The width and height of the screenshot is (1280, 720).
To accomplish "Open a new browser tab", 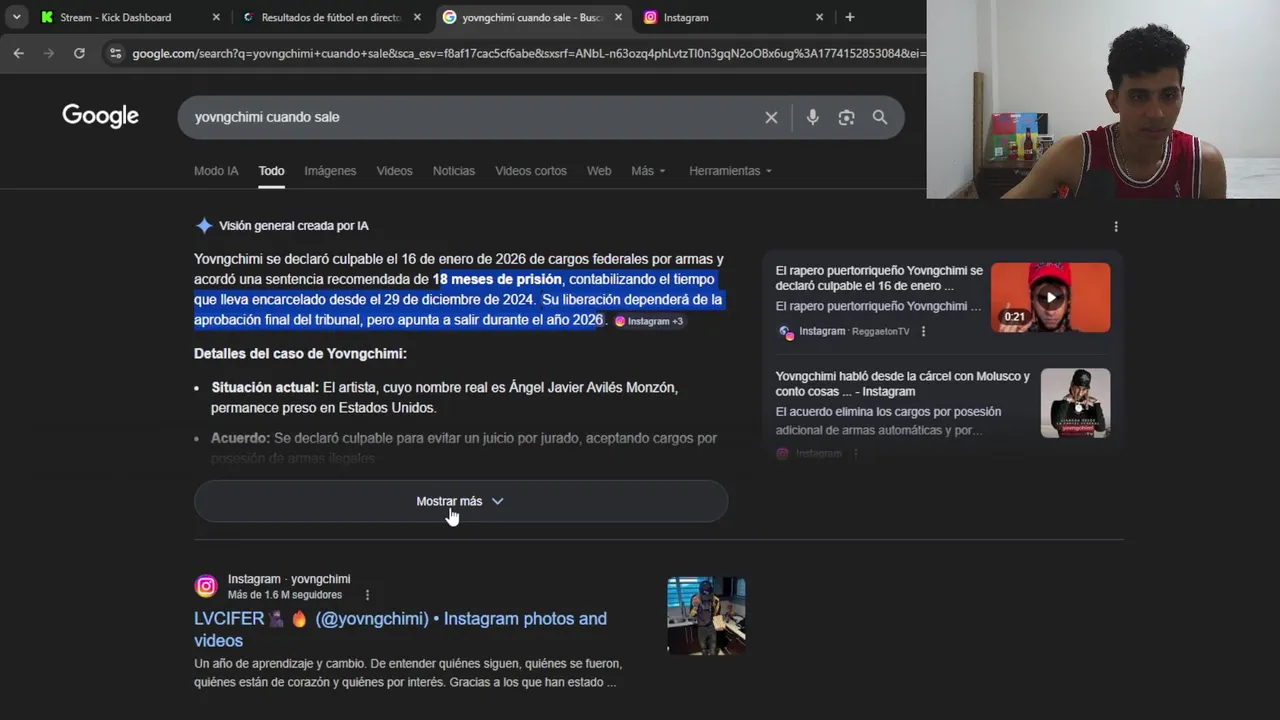I will 849,17.
